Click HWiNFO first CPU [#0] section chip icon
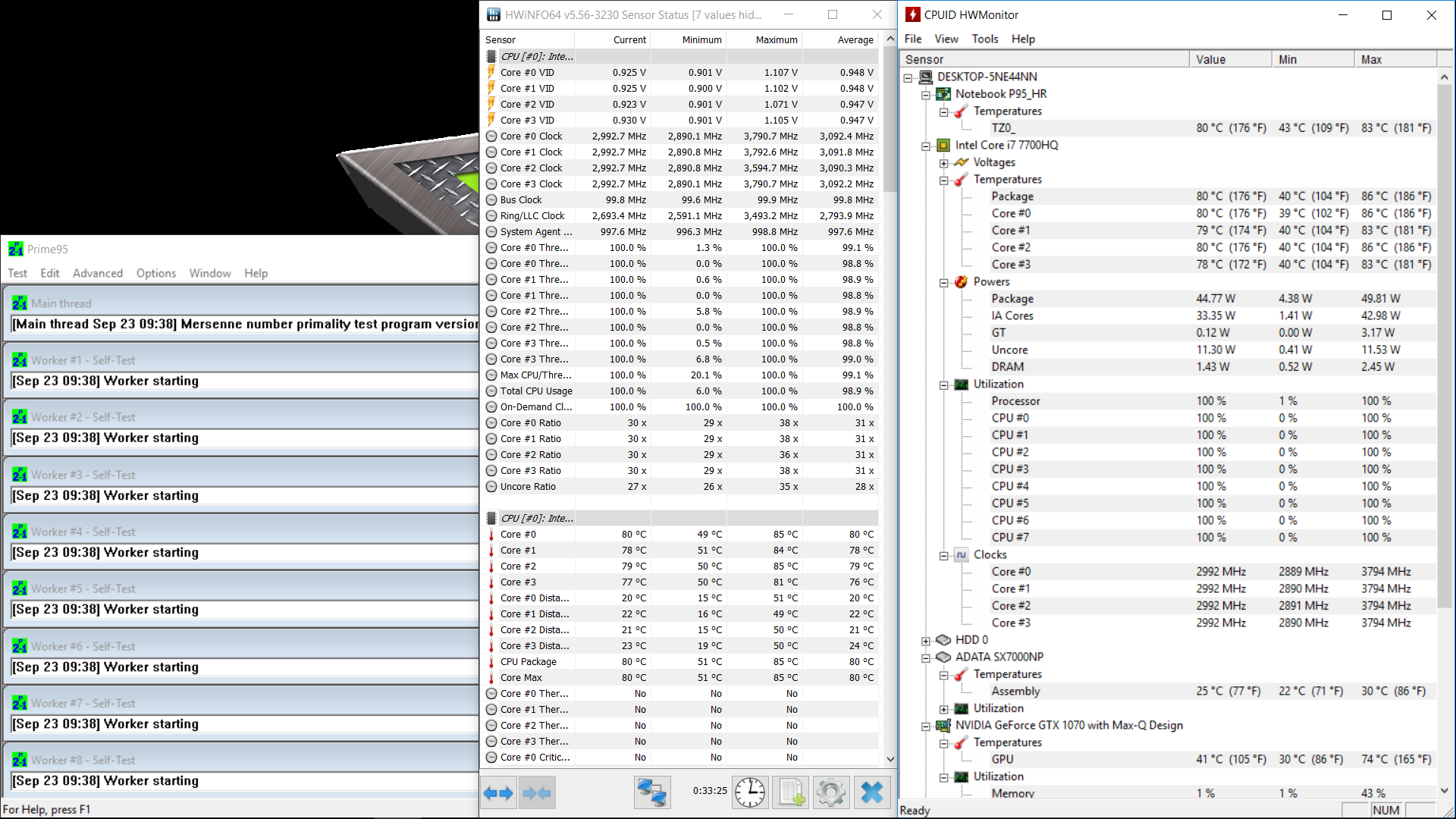 (x=491, y=56)
